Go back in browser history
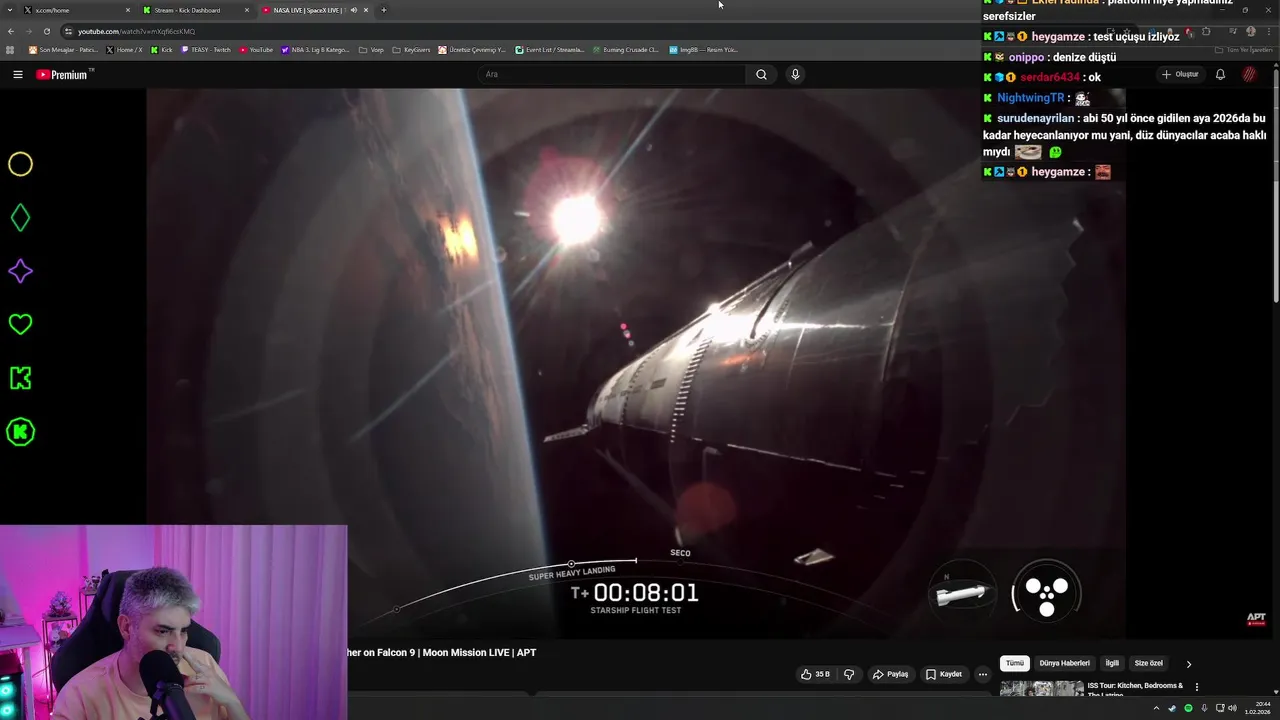 click(x=11, y=31)
